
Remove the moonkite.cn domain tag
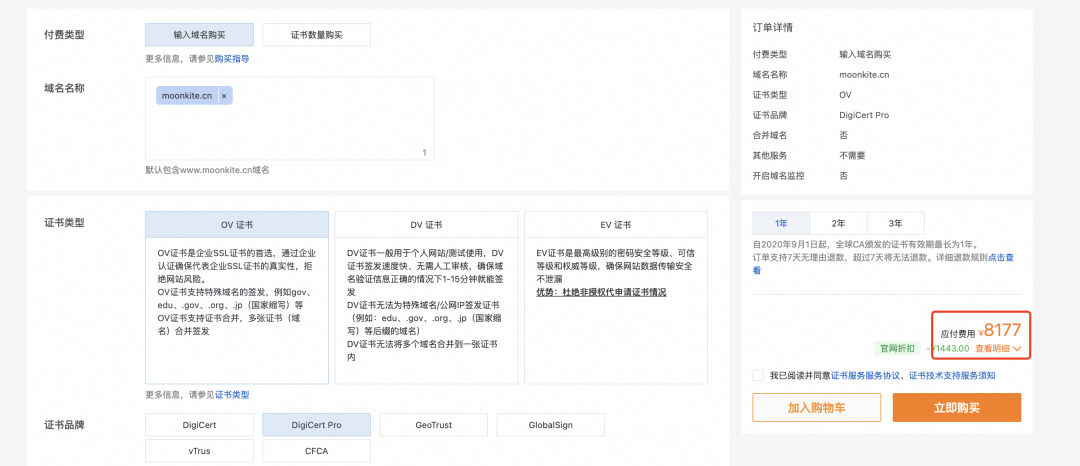(x=224, y=96)
